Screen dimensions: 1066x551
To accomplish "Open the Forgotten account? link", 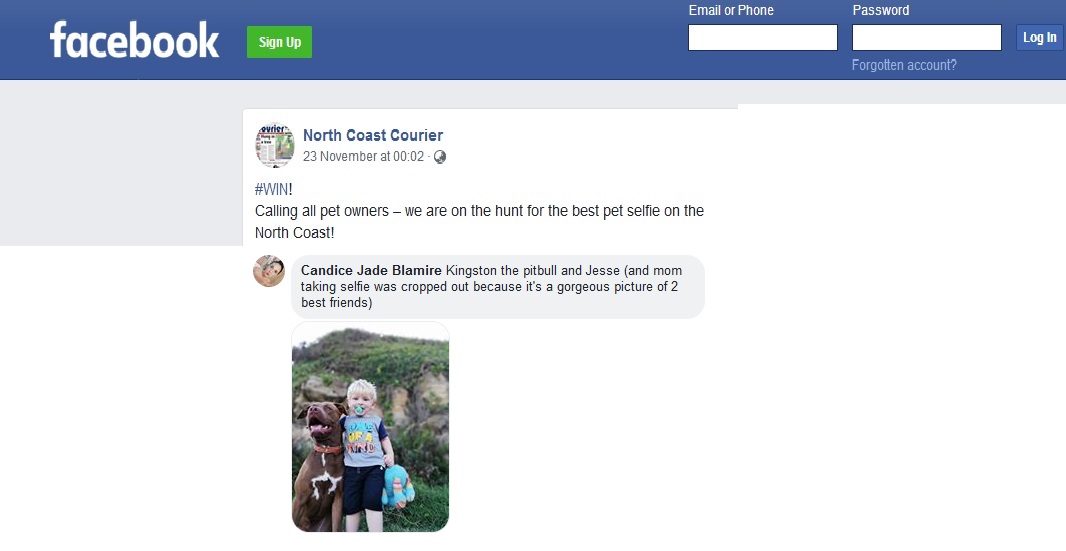I will tap(904, 65).
